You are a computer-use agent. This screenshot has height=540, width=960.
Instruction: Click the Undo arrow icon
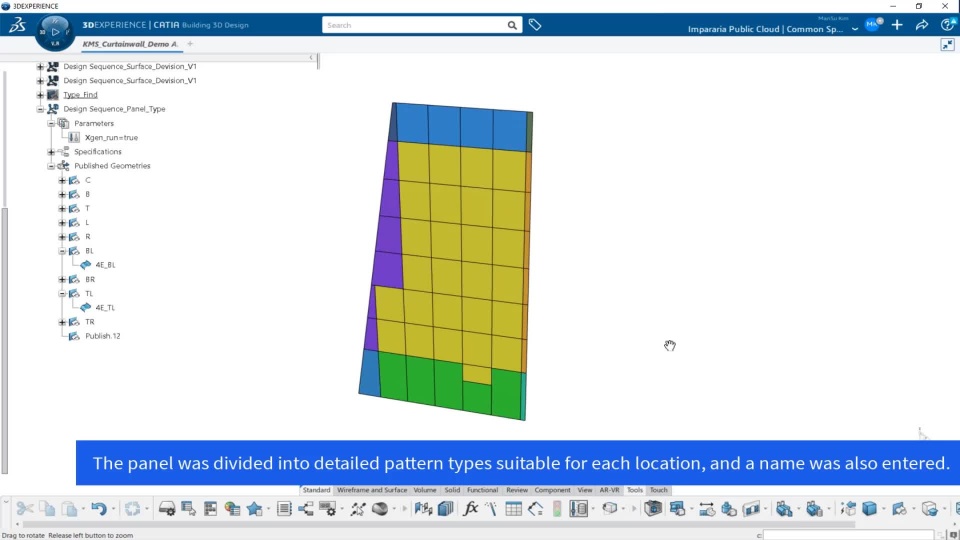pos(99,508)
